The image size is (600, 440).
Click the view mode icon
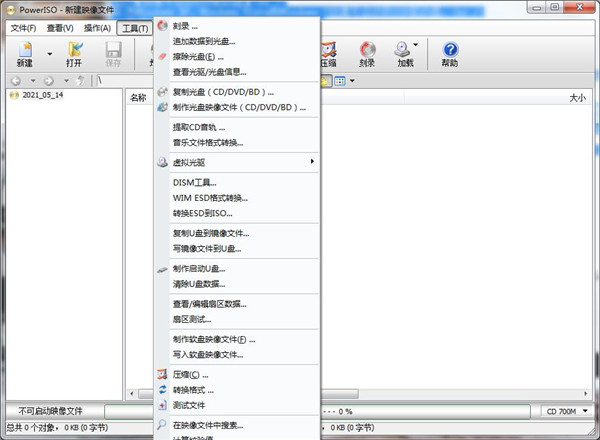pos(340,81)
